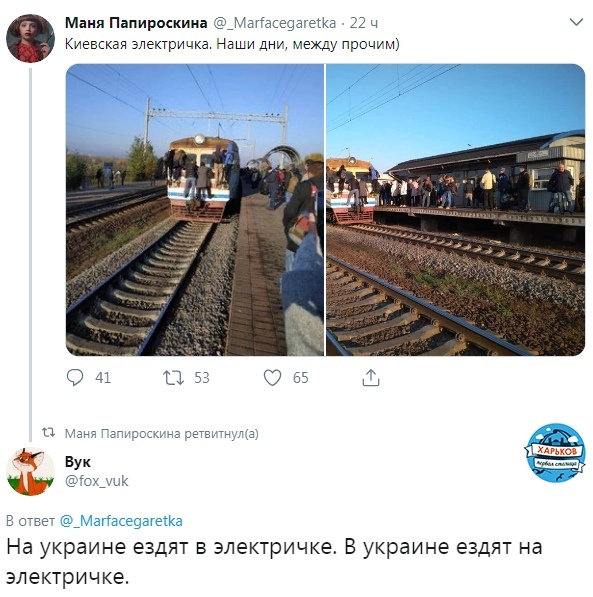Open the left train photo
The width and height of the screenshot is (593, 597).
pyautogui.click(x=195, y=210)
